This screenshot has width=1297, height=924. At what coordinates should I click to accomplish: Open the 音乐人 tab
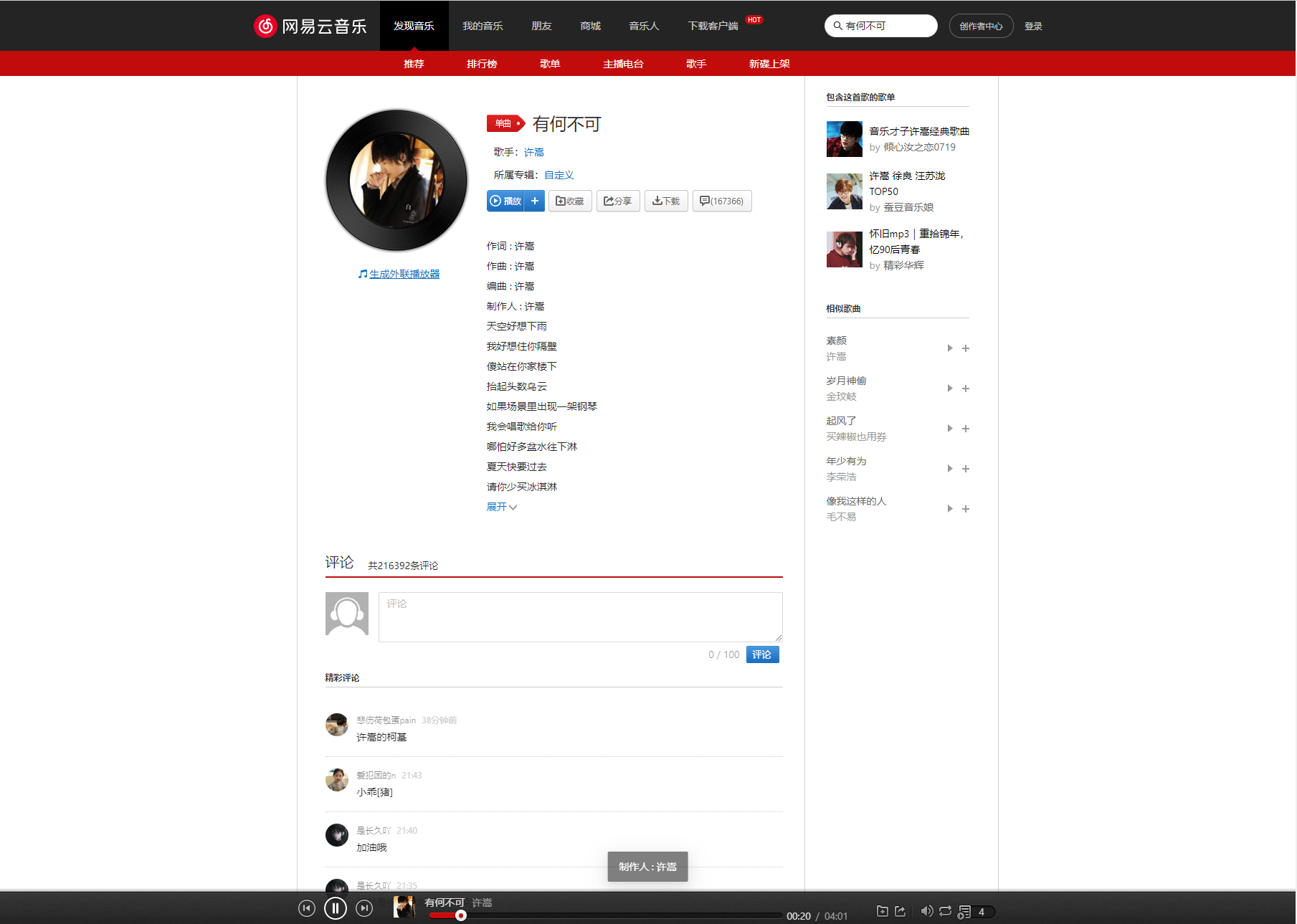[x=644, y=26]
